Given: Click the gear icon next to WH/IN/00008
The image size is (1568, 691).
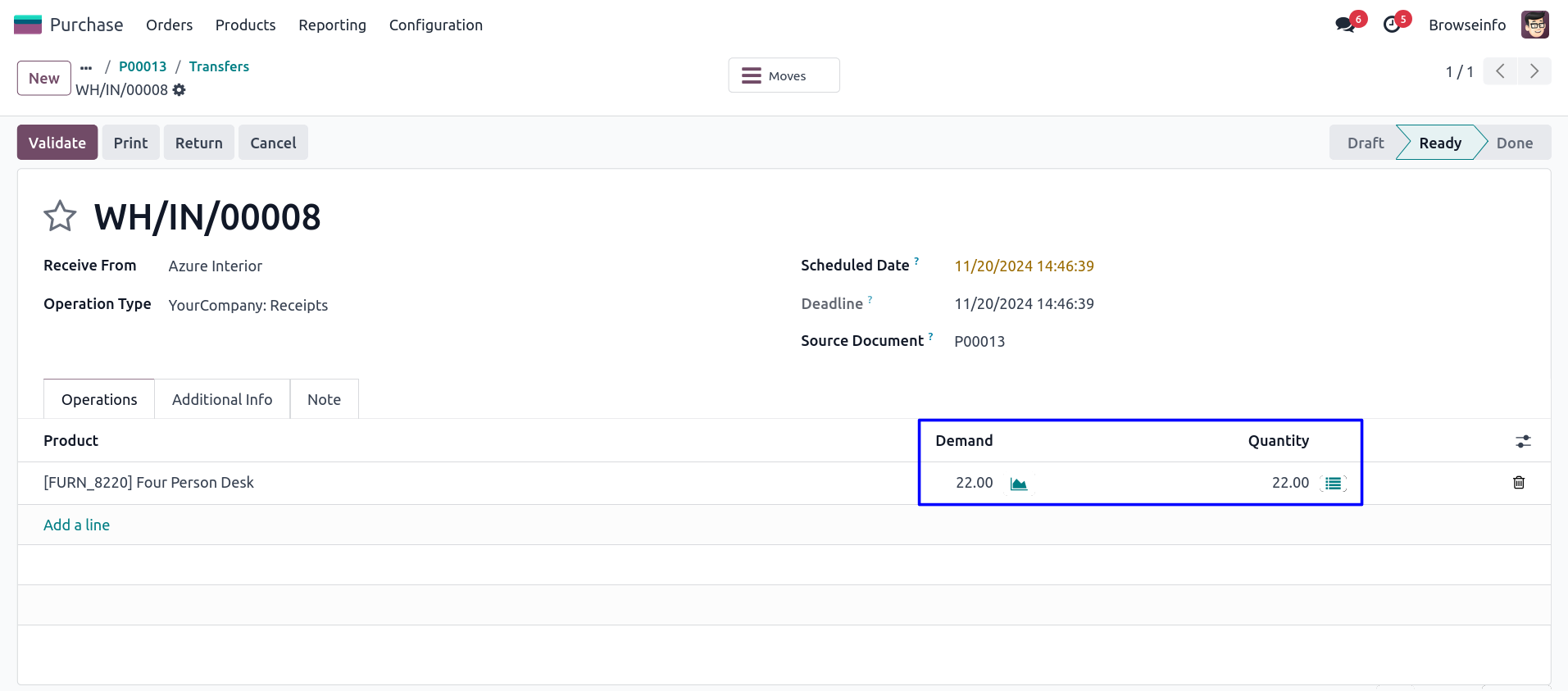Looking at the screenshot, I should [180, 90].
